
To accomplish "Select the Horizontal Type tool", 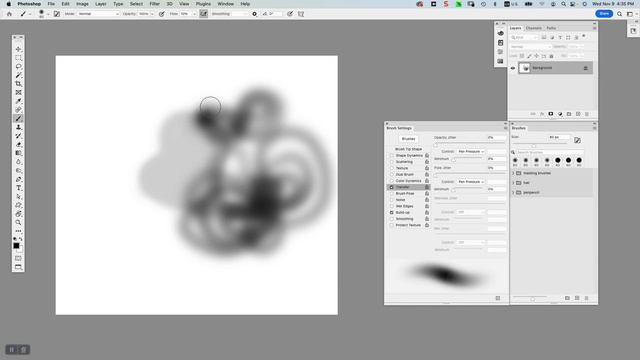I will coord(18,188).
